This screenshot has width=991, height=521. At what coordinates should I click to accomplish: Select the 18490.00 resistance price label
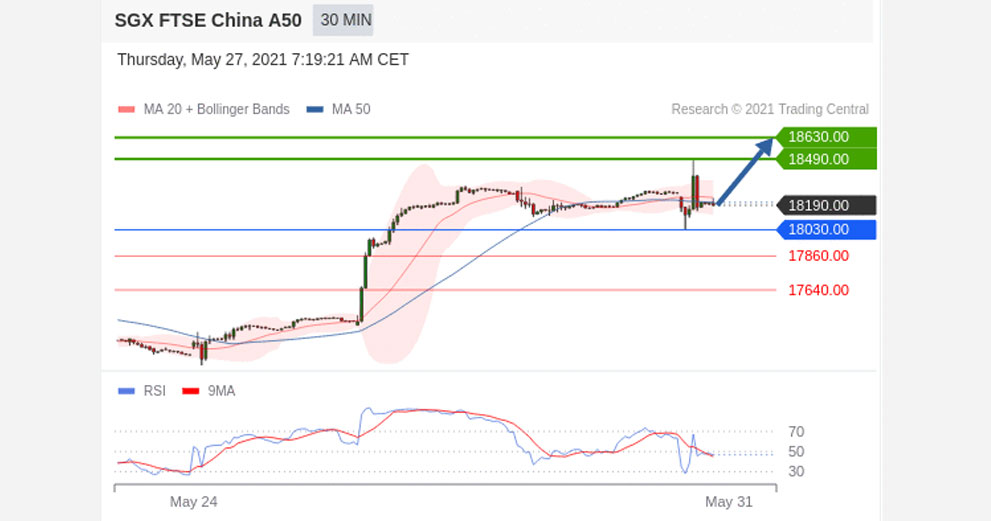pos(826,159)
